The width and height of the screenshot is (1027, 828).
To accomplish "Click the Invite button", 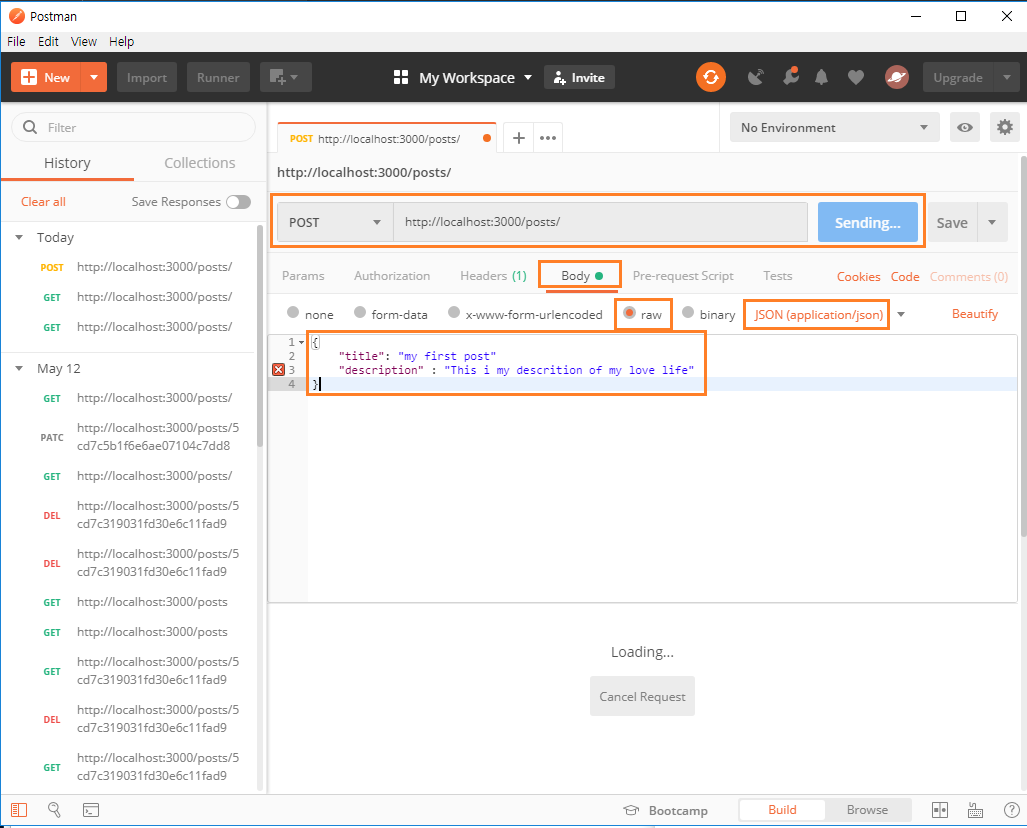I will tap(580, 77).
